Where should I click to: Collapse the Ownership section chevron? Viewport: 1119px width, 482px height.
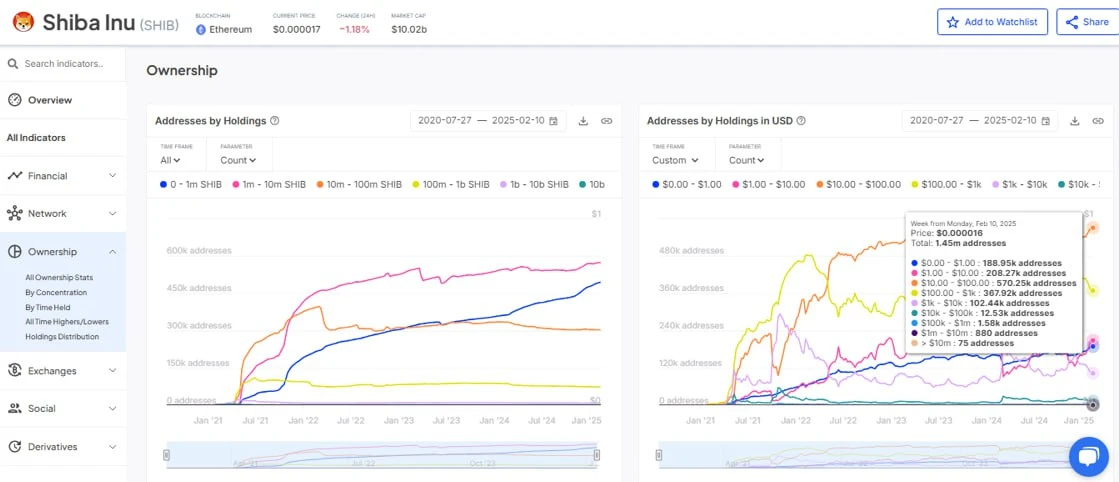(113, 251)
